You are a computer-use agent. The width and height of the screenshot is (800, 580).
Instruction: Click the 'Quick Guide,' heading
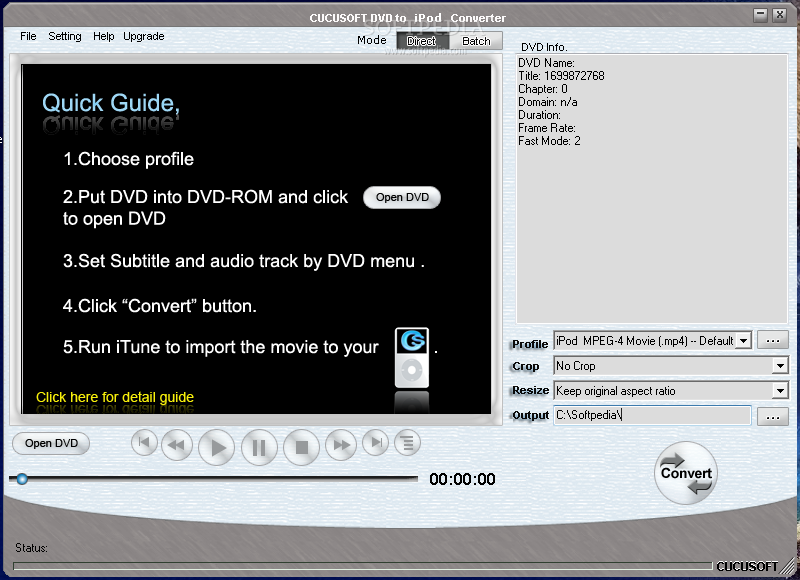pos(111,103)
